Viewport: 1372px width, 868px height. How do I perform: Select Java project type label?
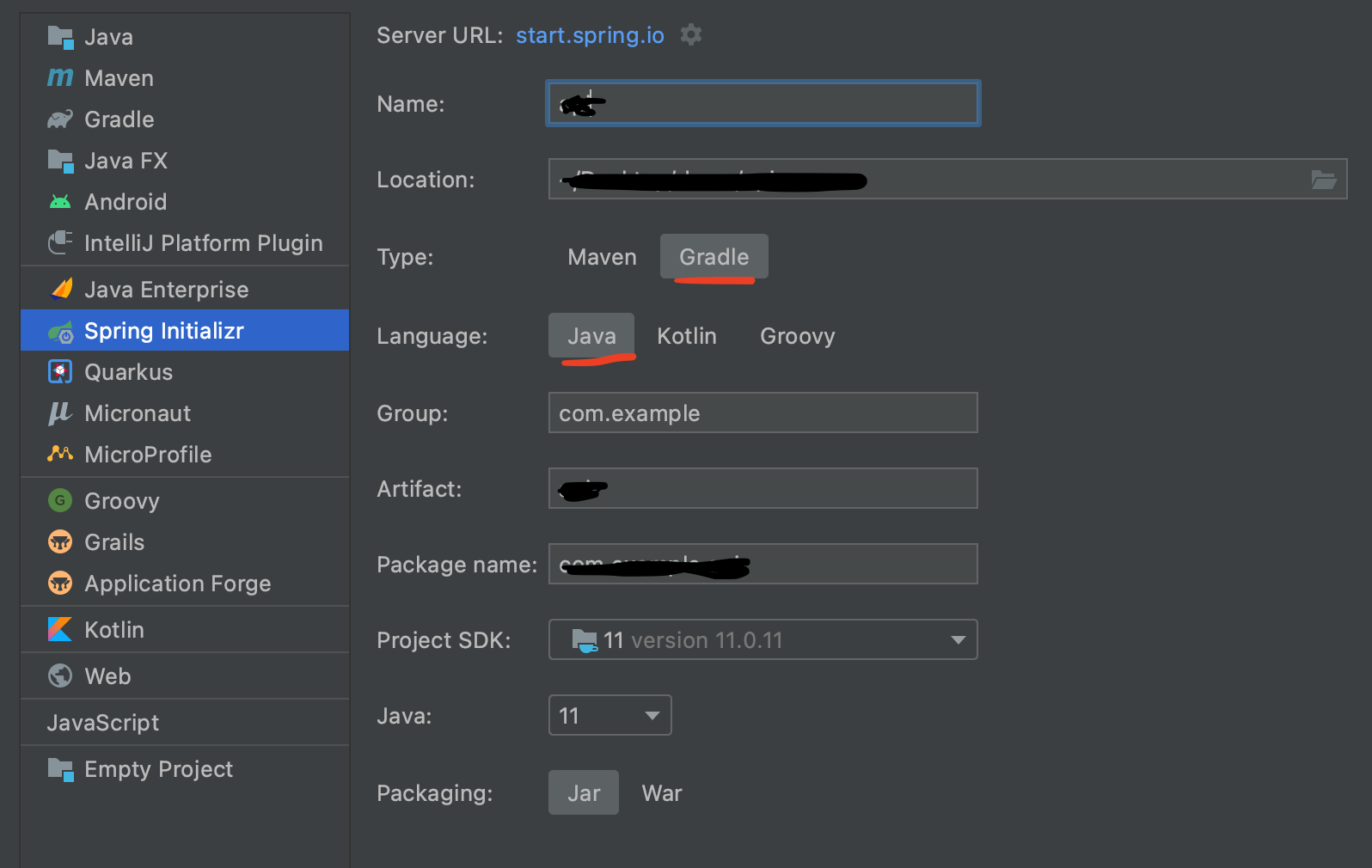point(108,37)
